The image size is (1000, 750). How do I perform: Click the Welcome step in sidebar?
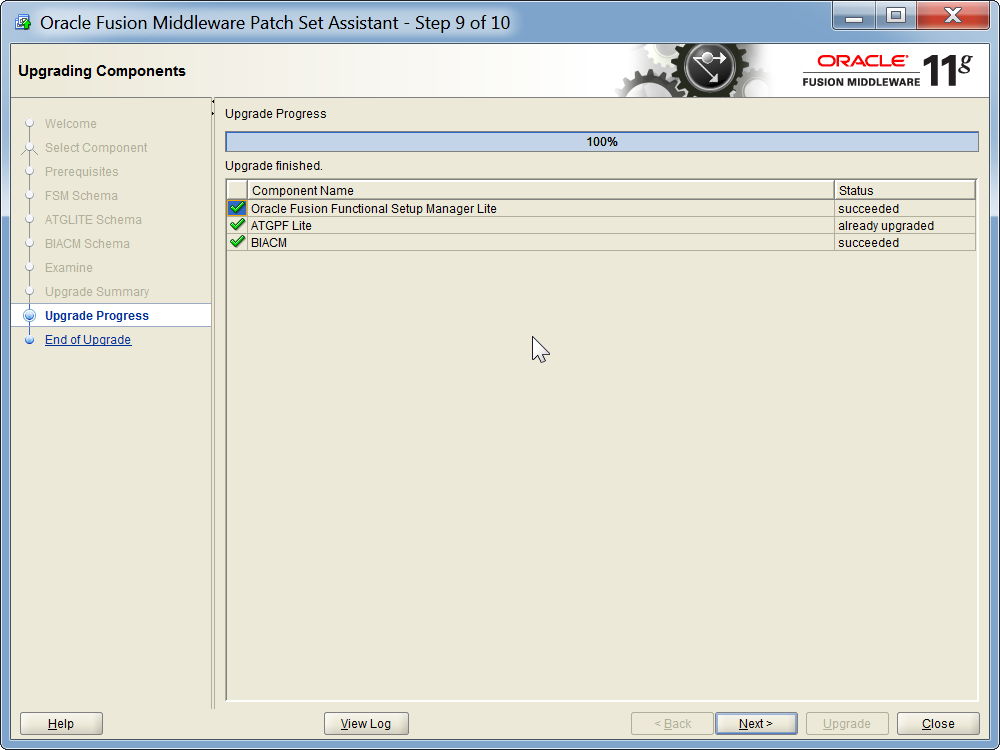71,124
